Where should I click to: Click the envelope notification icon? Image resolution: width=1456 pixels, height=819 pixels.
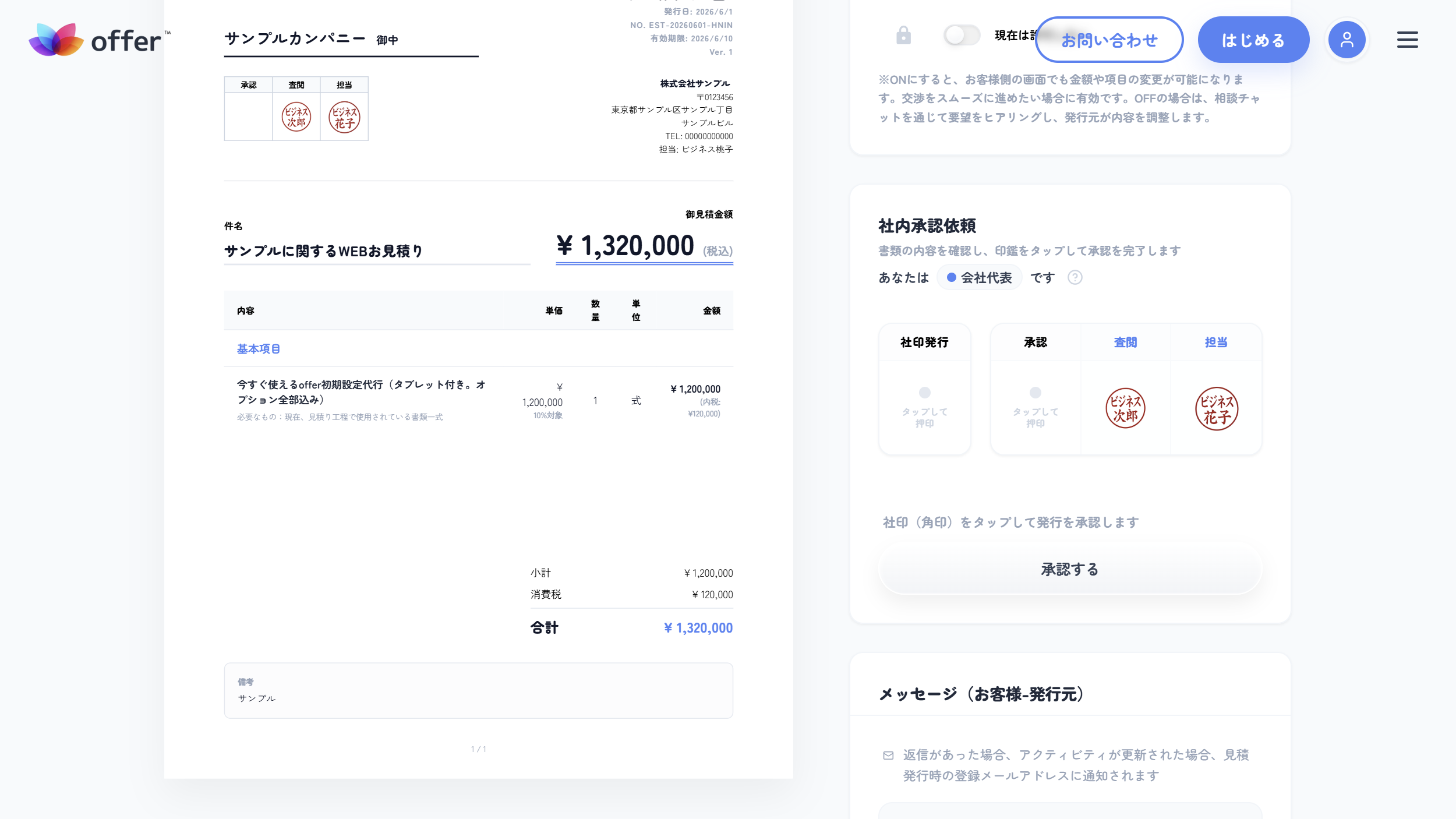click(888, 756)
